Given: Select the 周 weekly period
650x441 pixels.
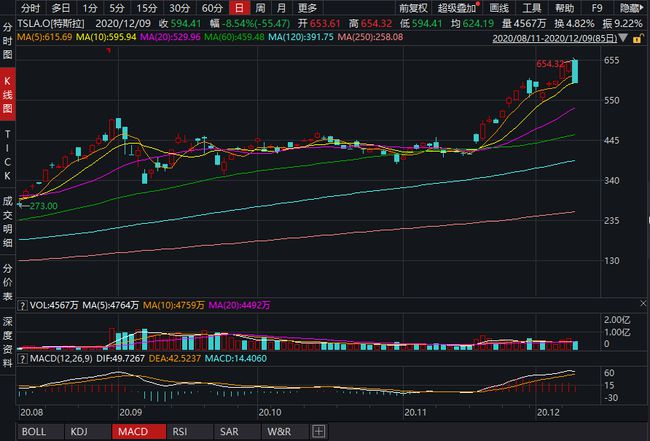Looking at the screenshot, I should [x=260, y=8].
